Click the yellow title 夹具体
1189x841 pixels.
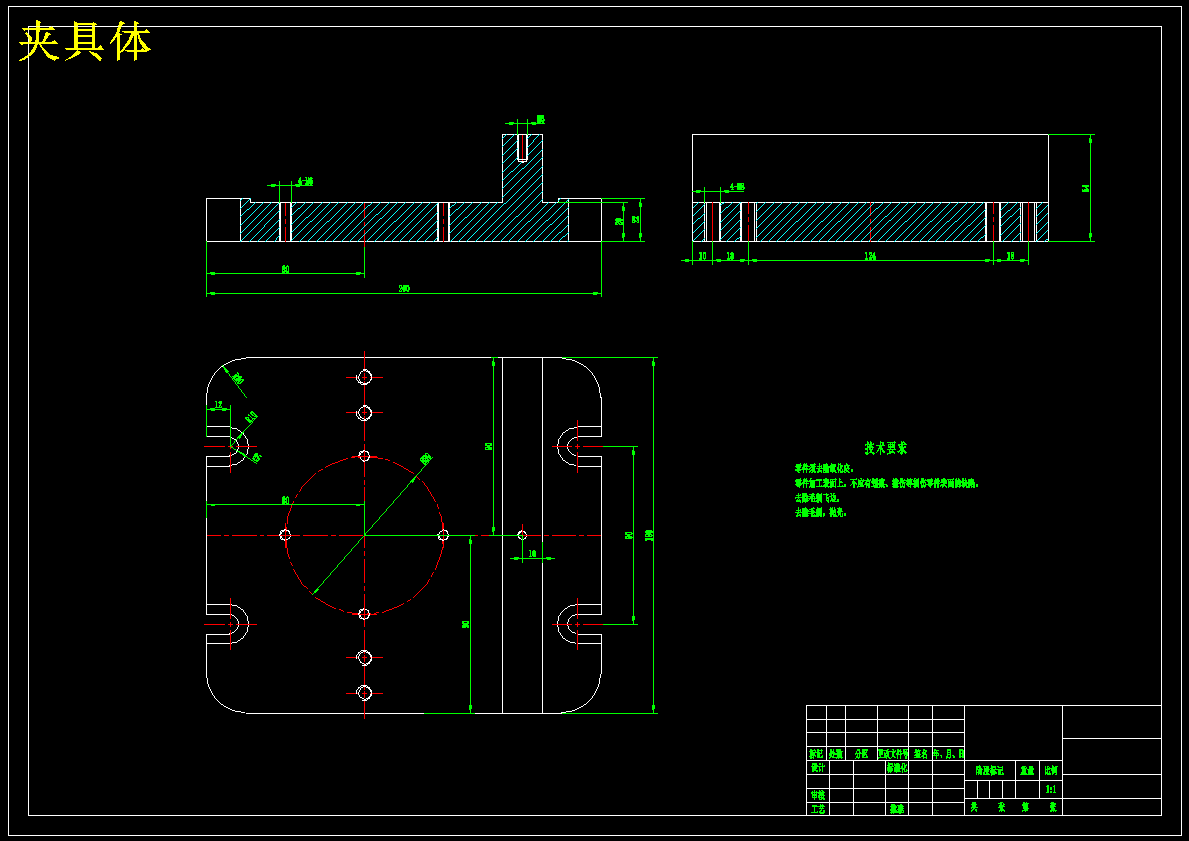coord(85,42)
